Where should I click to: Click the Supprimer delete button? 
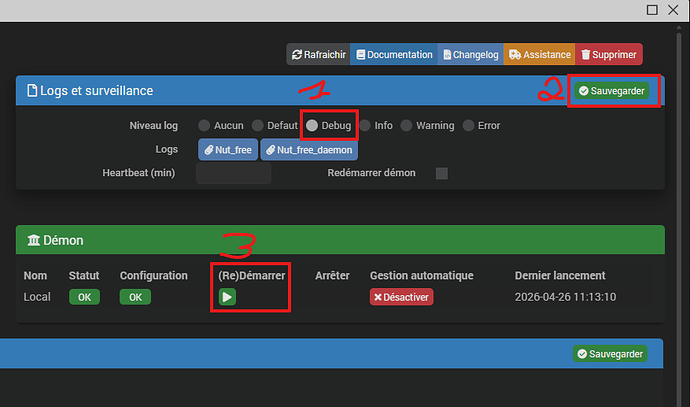coord(609,55)
